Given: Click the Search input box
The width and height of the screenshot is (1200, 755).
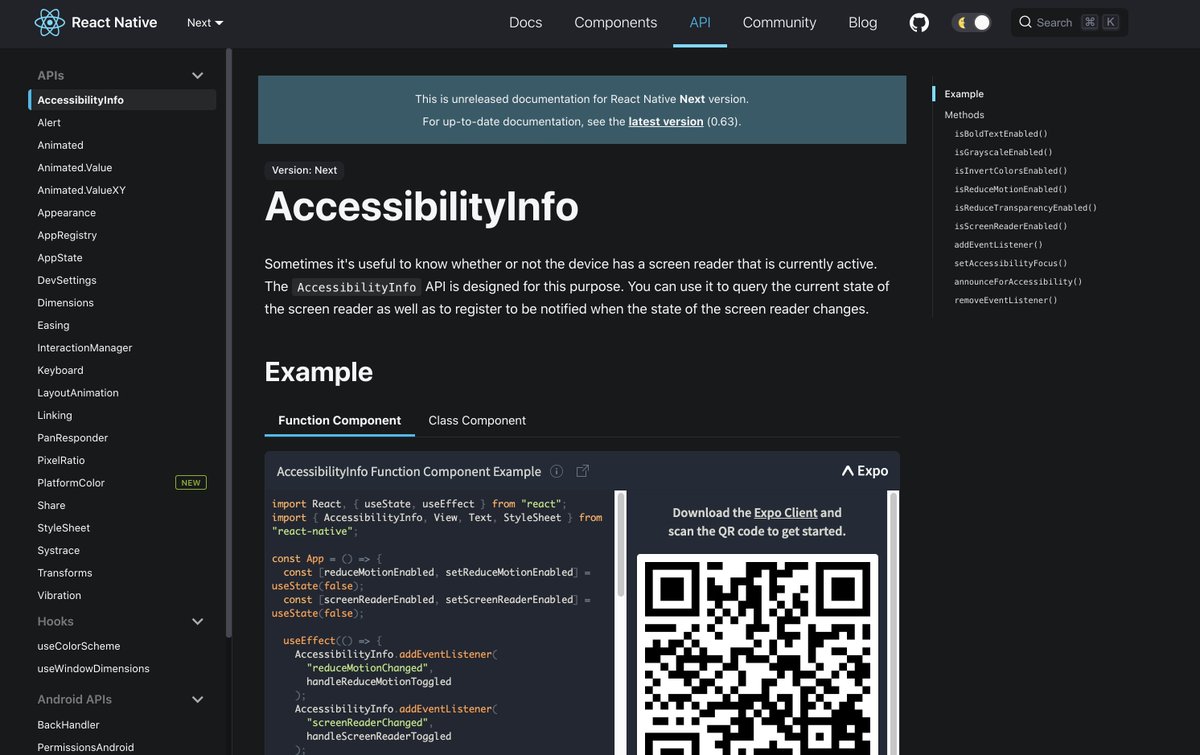Looking at the screenshot, I should coord(1069,22).
